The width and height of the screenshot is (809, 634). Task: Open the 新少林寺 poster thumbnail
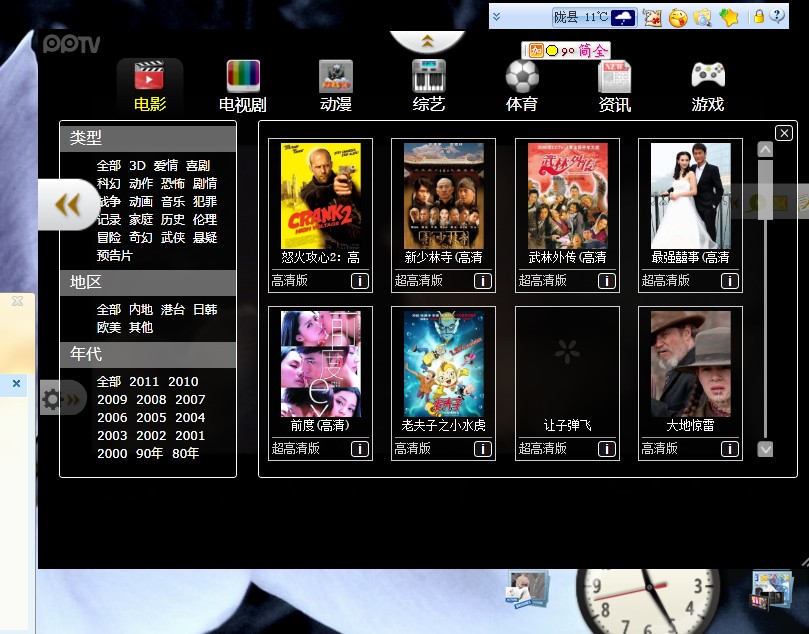pos(443,196)
